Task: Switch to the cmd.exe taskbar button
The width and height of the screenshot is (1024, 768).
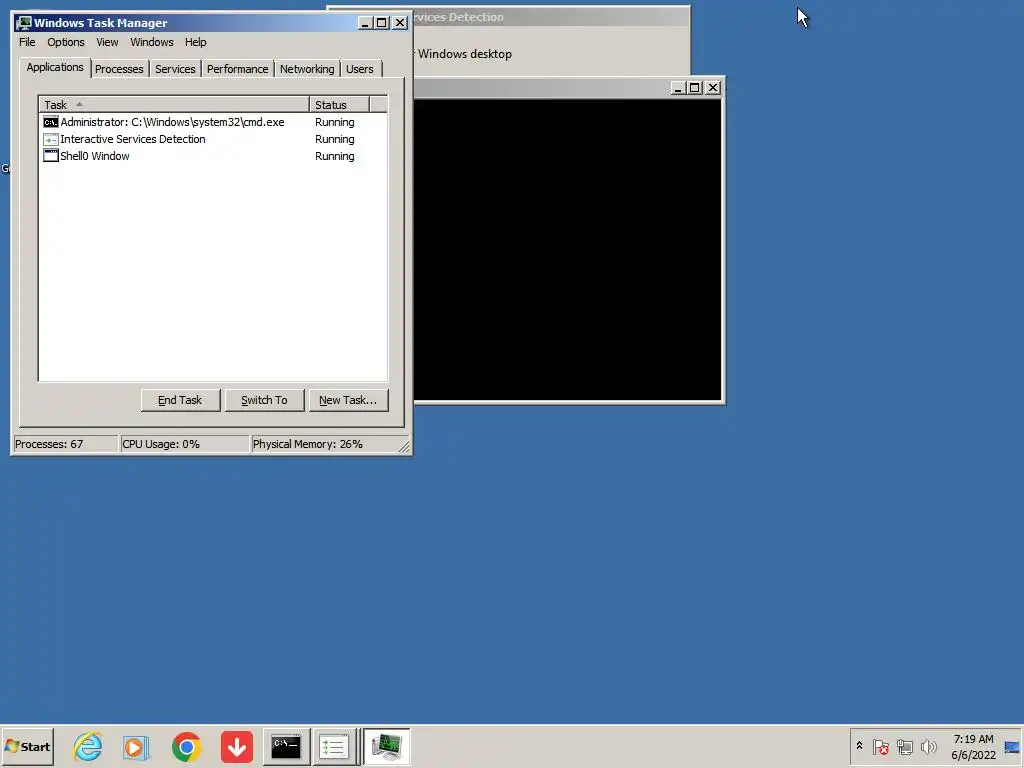Action: [286, 746]
